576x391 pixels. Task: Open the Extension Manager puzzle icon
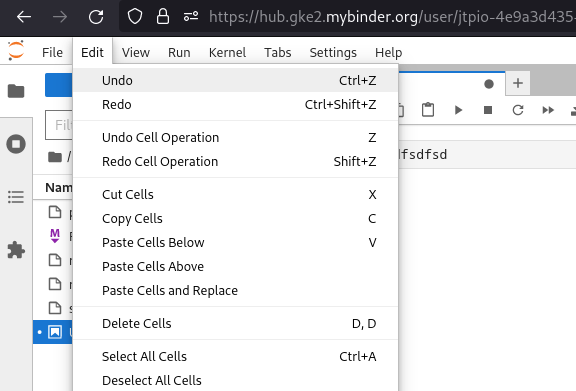coord(16,250)
